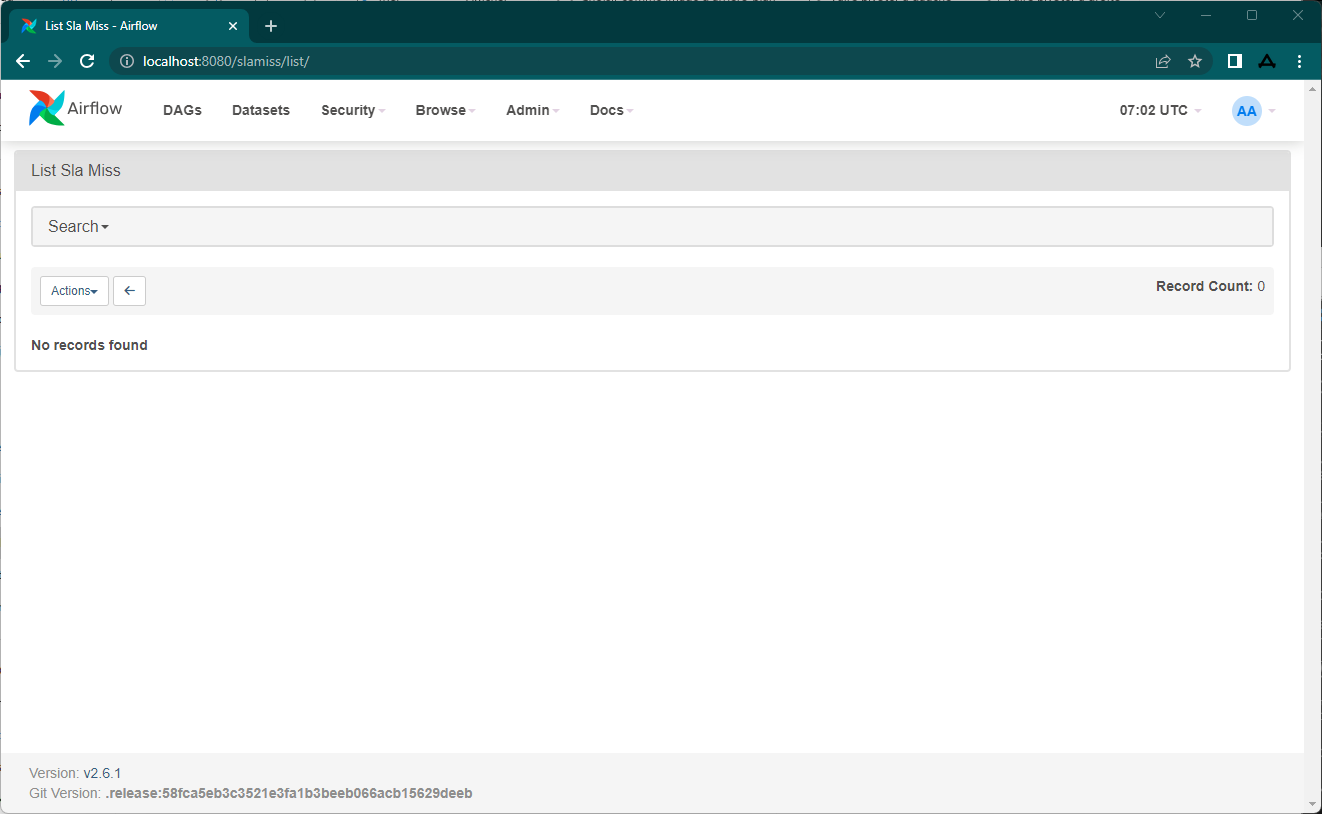Toggle the browser side panel icon

tap(1235, 61)
